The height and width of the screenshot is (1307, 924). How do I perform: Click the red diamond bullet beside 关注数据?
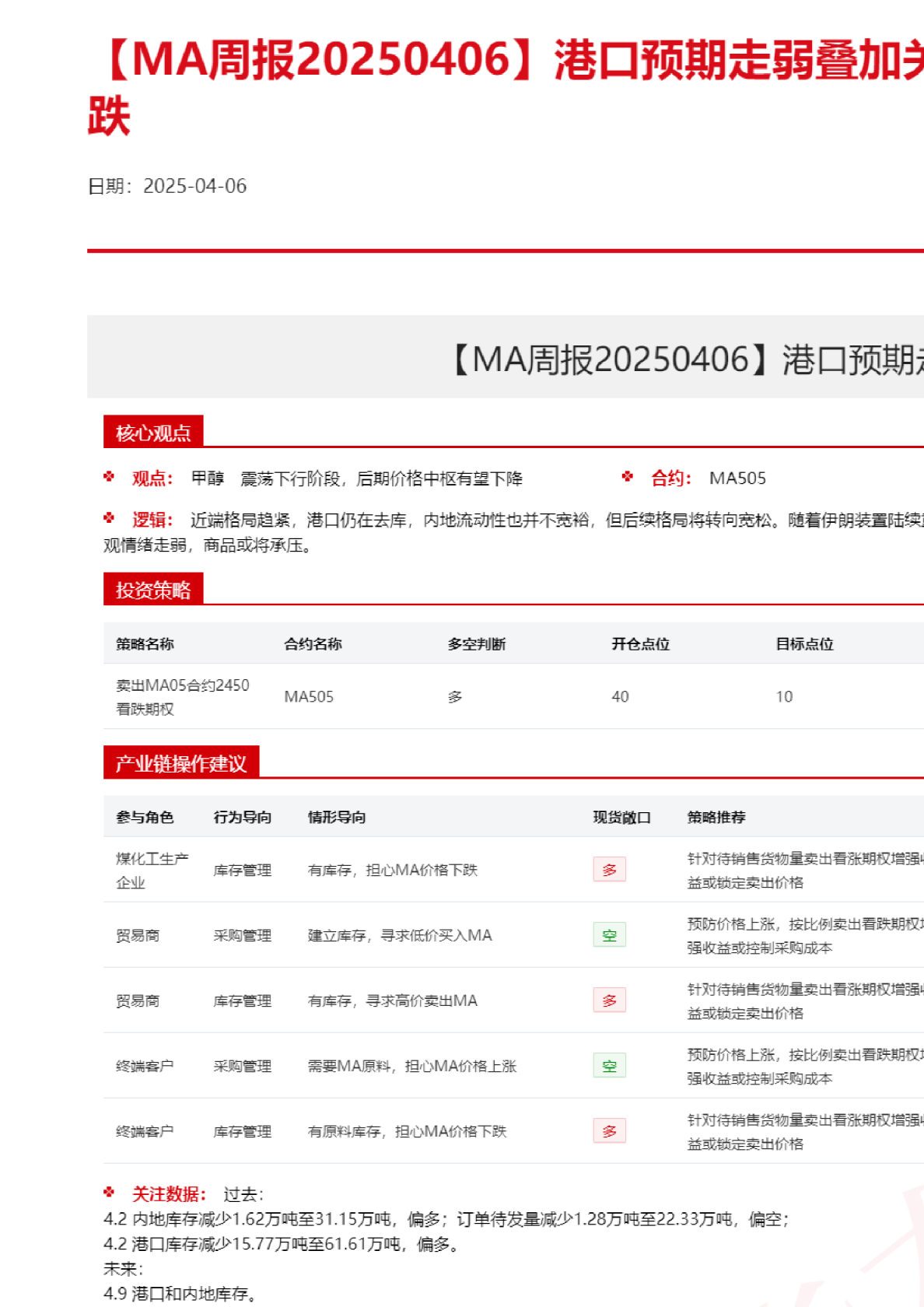109,1193
